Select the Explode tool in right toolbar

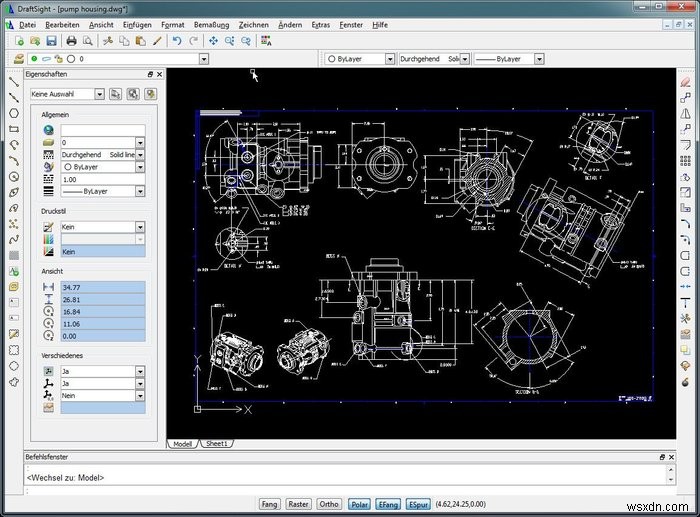point(685,382)
